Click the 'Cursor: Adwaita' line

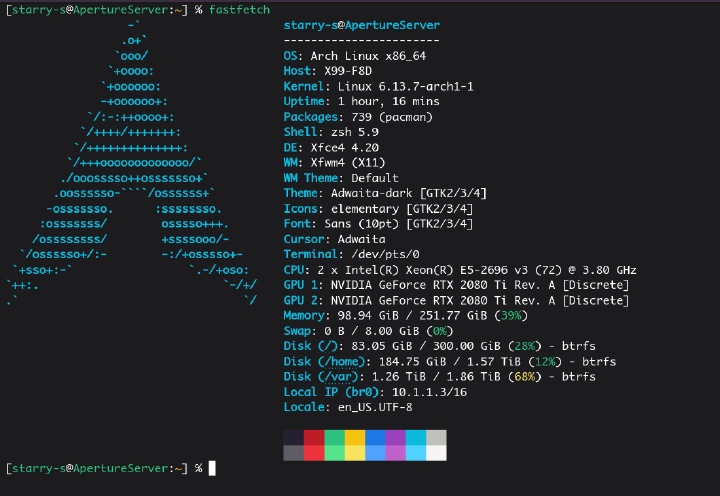point(334,239)
